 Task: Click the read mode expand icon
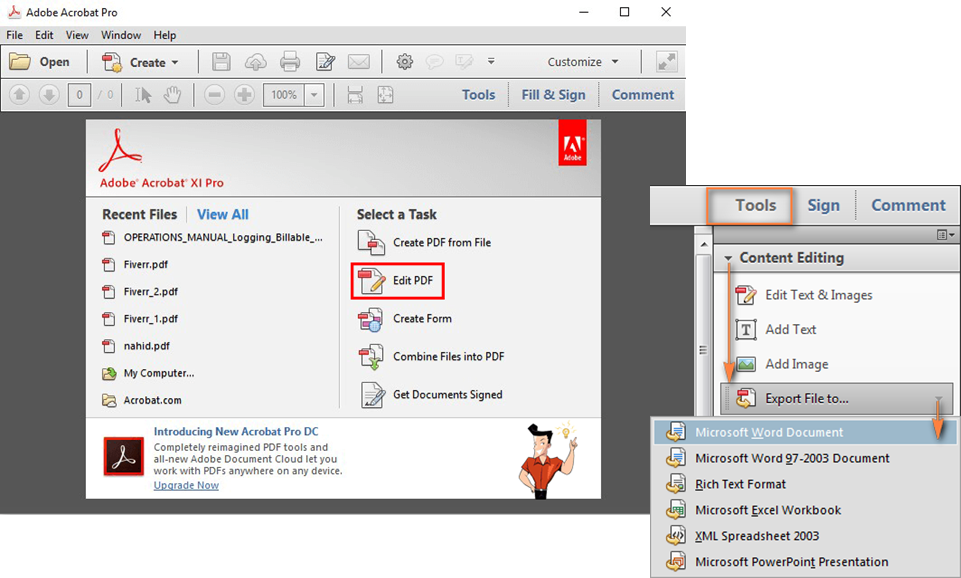click(x=666, y=62)
